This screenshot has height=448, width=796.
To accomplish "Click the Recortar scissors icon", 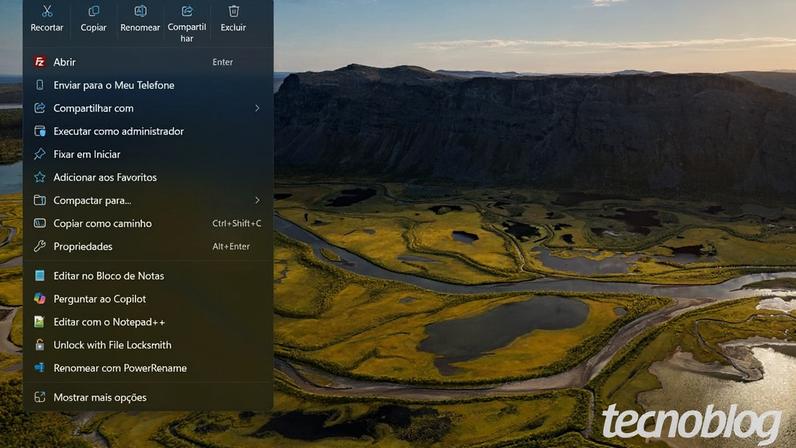I will (x=47, y=11).
